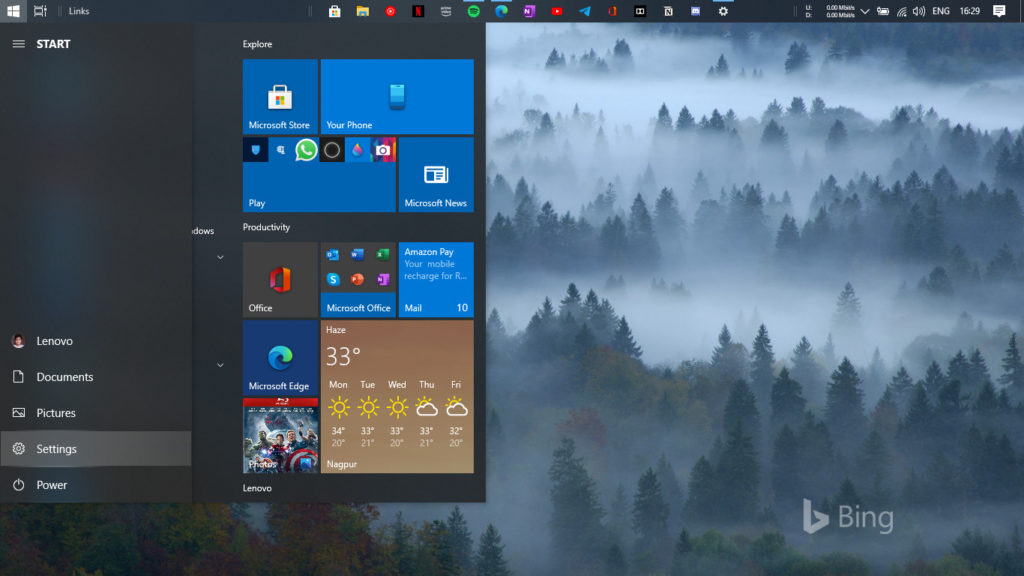Launch YouTube Music from the taskbar
This screenshot has width=1024, height=576.
coord(391,11)
